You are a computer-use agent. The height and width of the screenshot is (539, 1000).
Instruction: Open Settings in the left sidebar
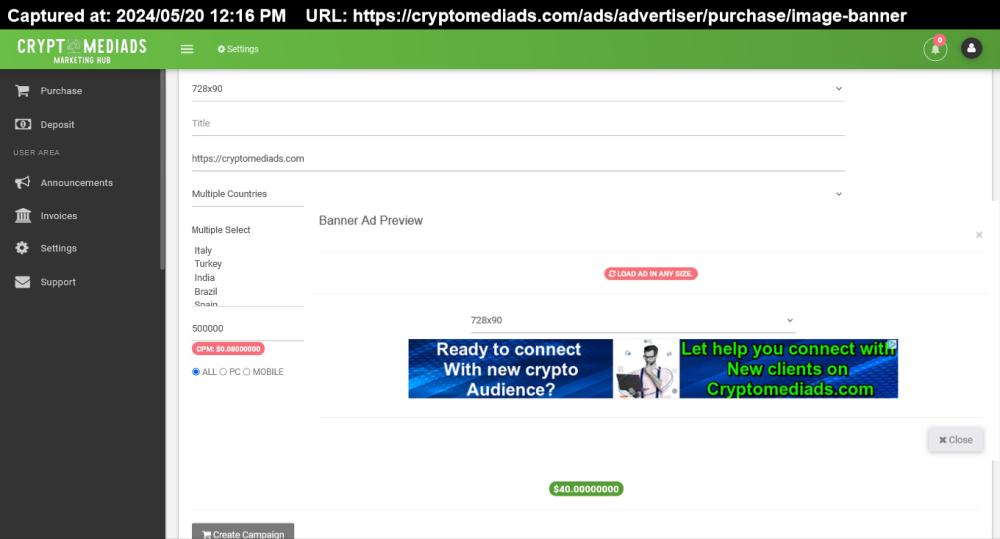pyautogui.click(x=58, y=248)
